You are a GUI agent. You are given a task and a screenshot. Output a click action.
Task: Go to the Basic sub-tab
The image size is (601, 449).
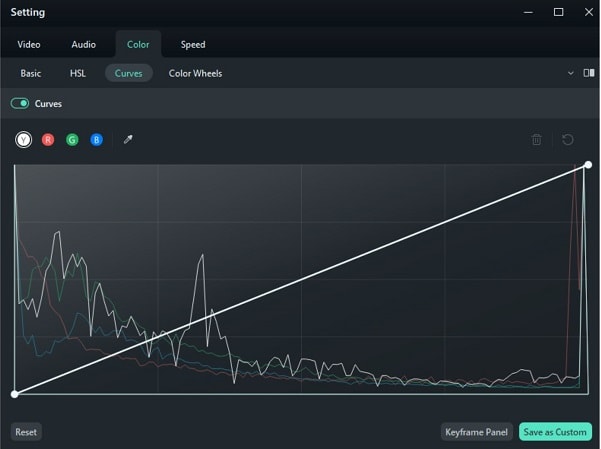[31, 73]
